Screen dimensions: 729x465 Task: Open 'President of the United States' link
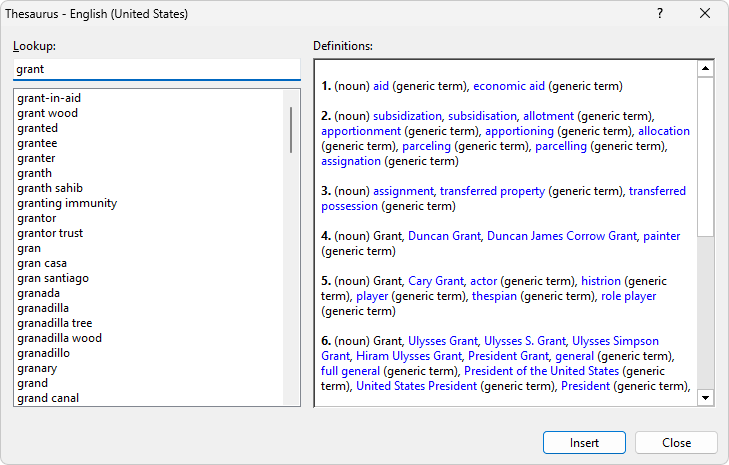542,371
